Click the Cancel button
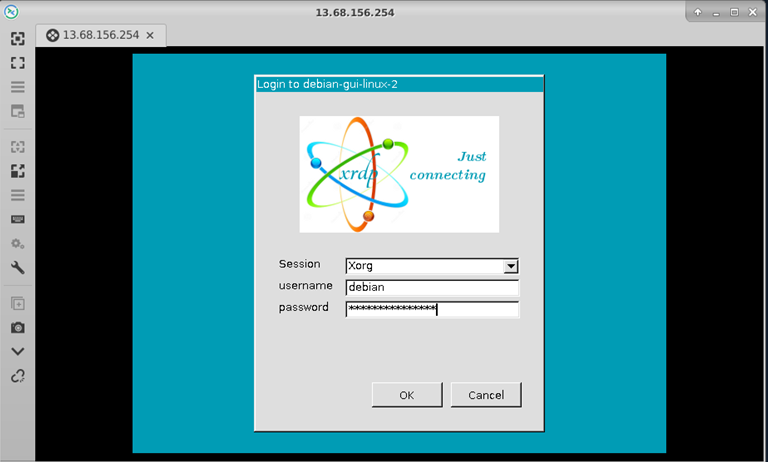 (486, 395)
